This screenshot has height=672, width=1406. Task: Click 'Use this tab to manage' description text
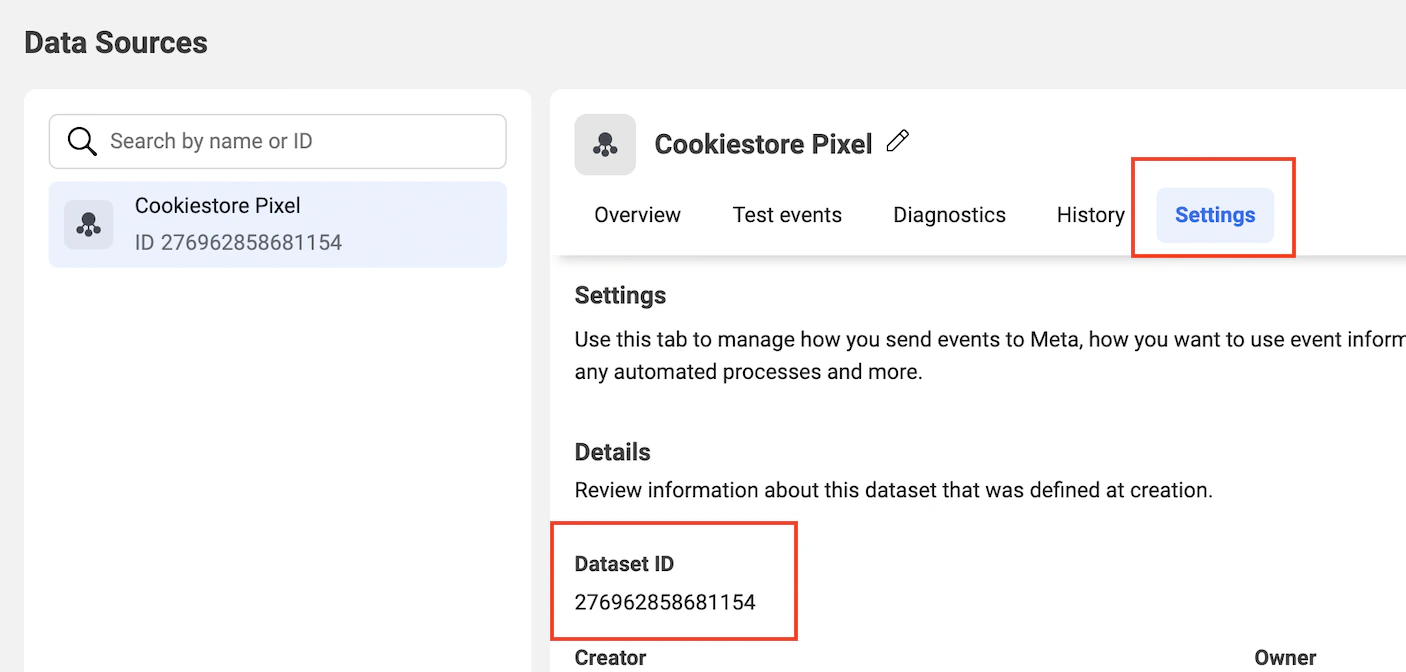(x=990, y=356)
